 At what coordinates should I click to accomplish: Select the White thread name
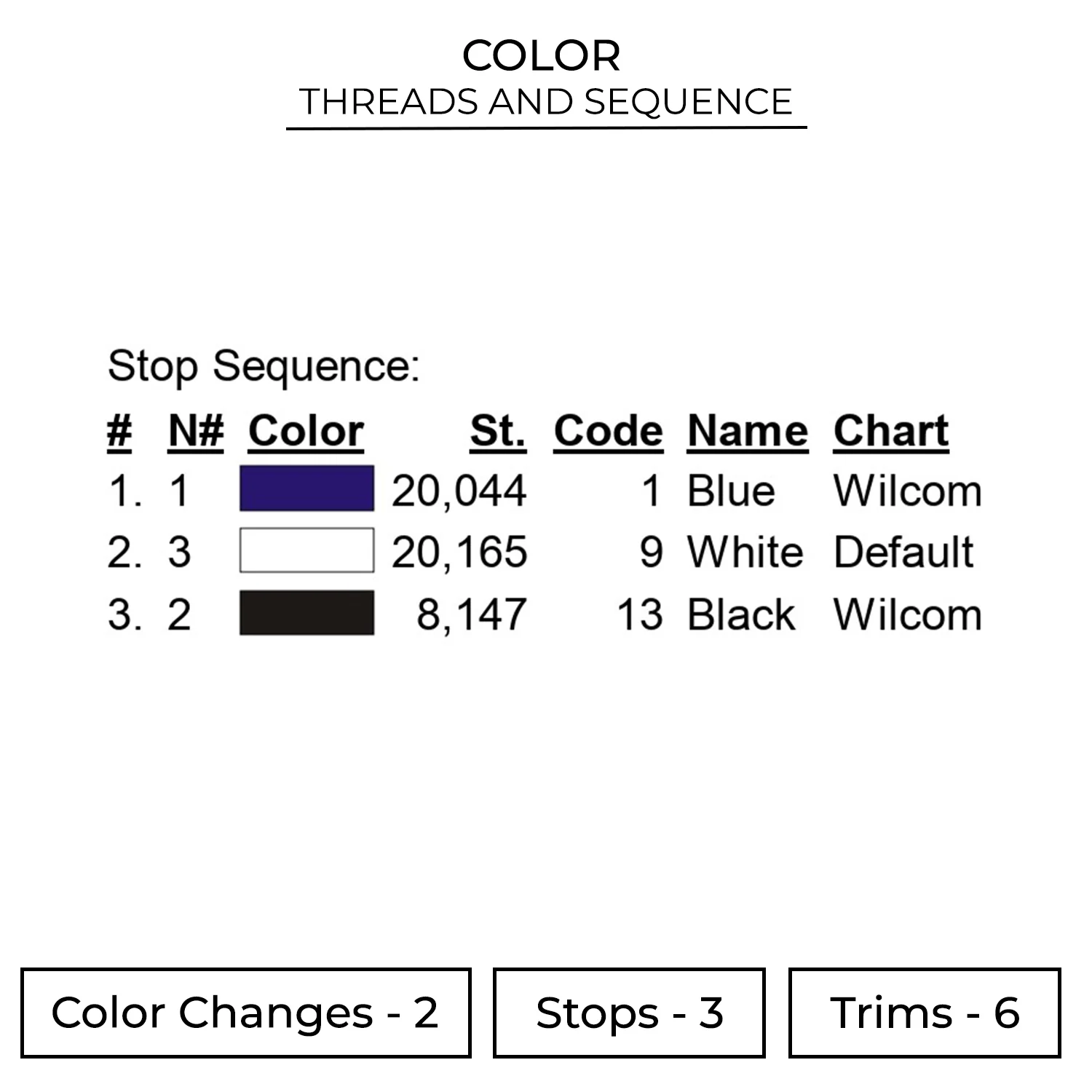click(x=745, y=552)
